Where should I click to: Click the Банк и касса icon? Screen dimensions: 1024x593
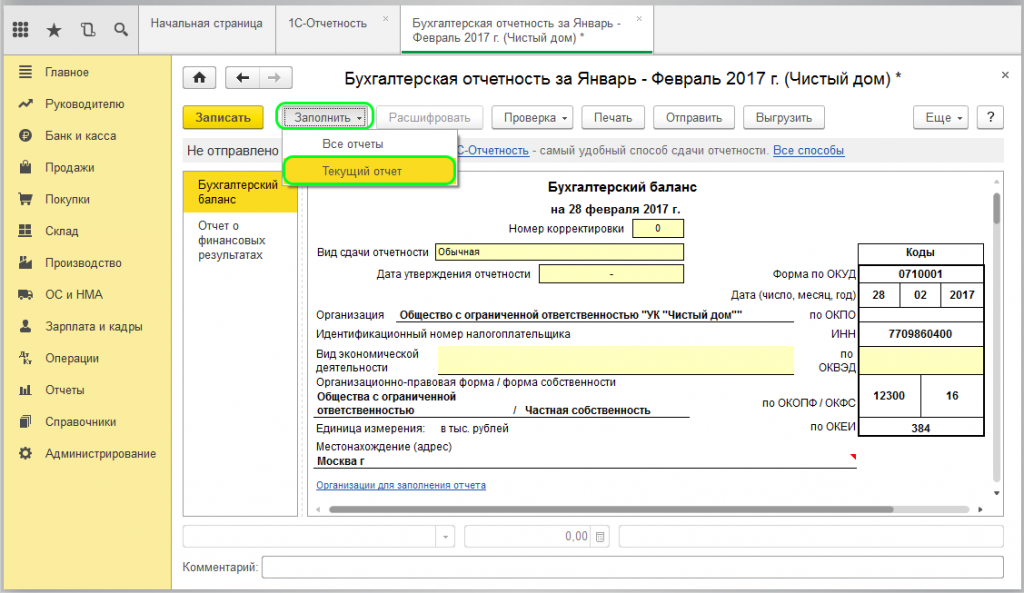[x=25, y=136]
